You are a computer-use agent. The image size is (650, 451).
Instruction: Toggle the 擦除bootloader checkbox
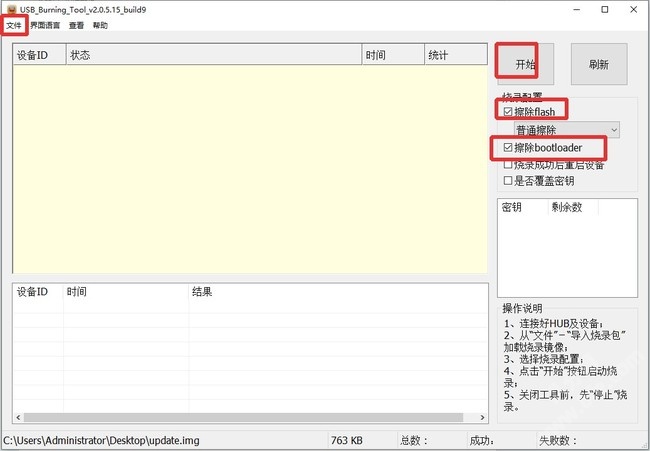pos(508,147)
